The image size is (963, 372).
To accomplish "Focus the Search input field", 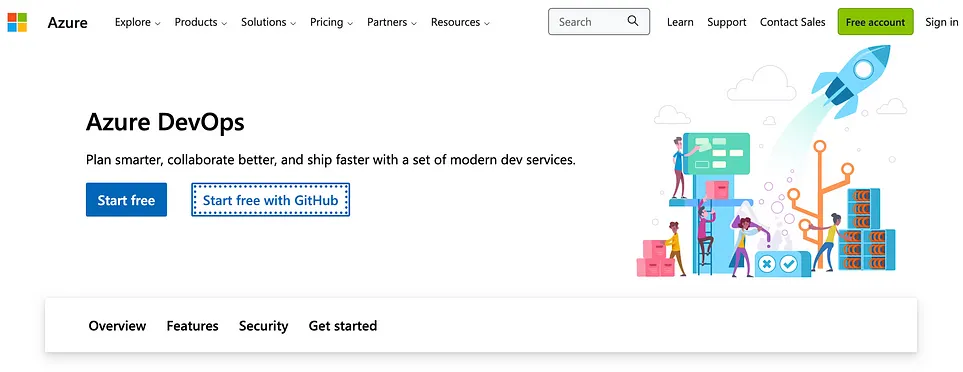I will coord(599,21).
